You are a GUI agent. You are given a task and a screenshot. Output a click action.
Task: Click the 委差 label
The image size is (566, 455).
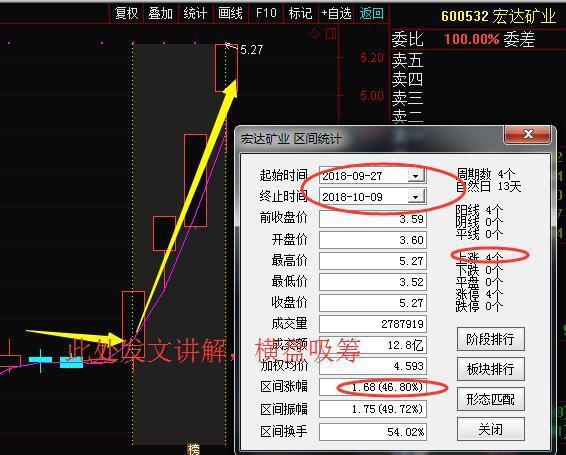(519, 39)
